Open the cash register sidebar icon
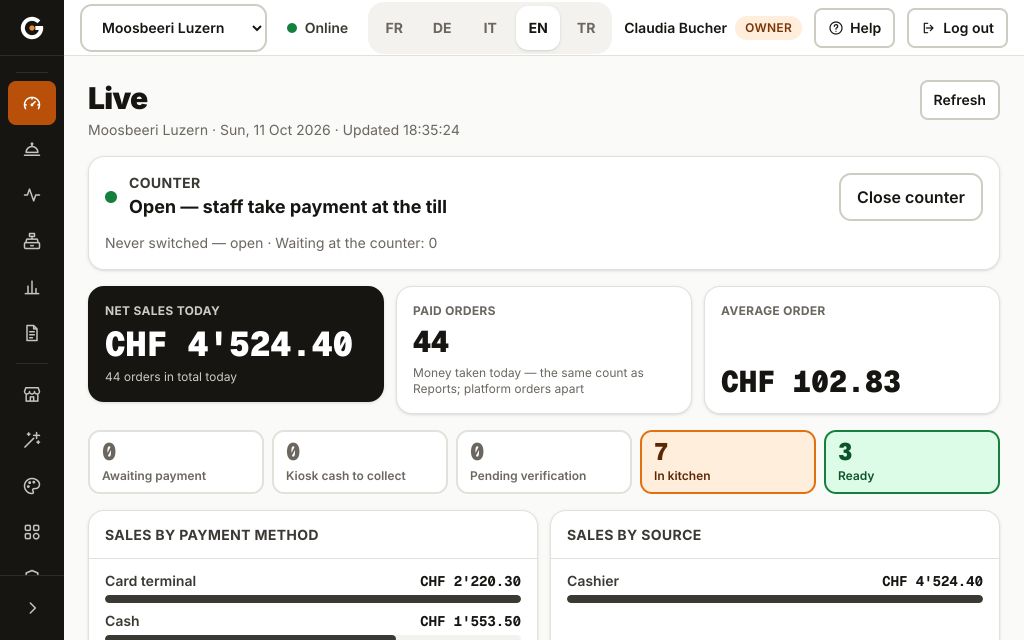Screen dimensions: 1024x640 (x=31, y=242)
